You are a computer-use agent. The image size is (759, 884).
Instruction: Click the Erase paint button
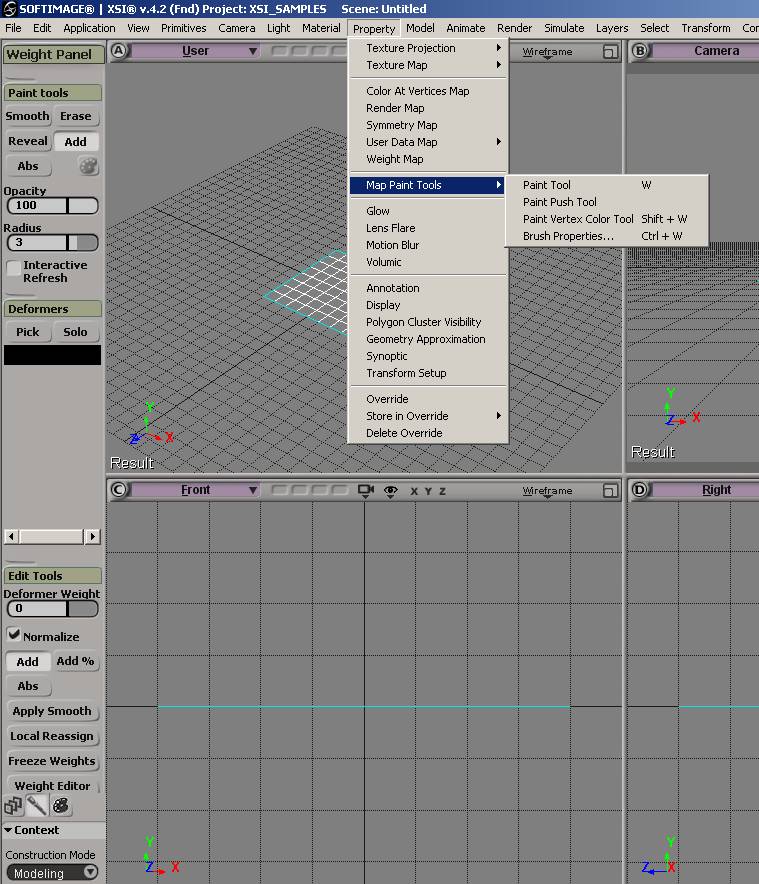75,116
